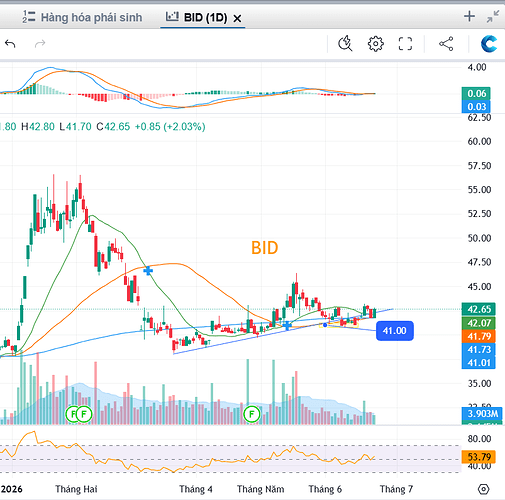The height and width of the screenshot is (500, 505).
Task: Click the blue C logo icon
Action: pos(489,44)
